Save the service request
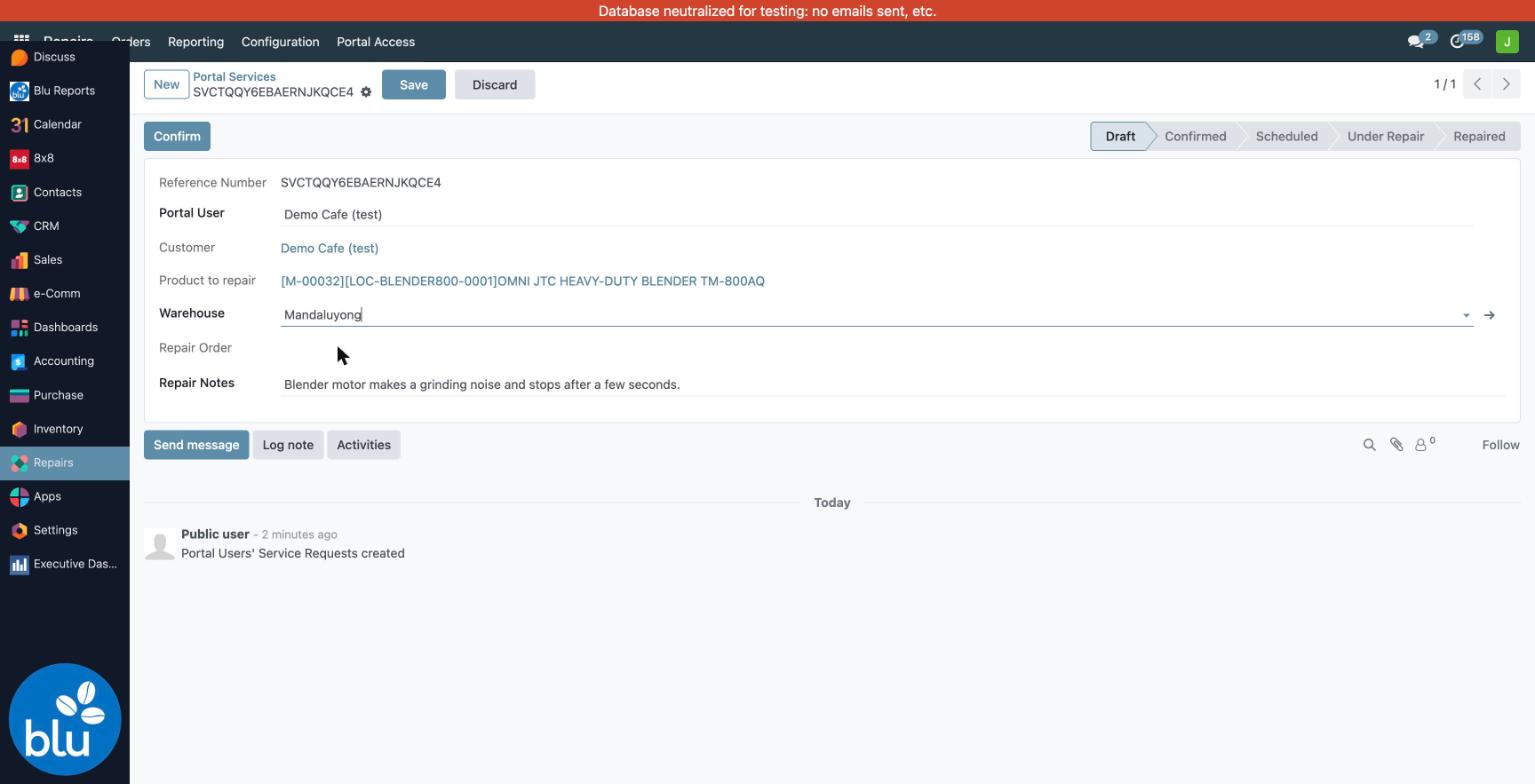The height and width of the screenshot is (784, 1535). [413, 85]
